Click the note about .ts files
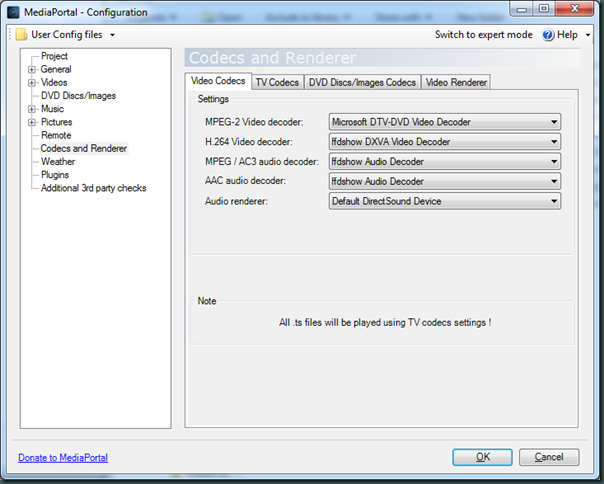This screenshot has width=604, height=484. click(x=385, y=323)
